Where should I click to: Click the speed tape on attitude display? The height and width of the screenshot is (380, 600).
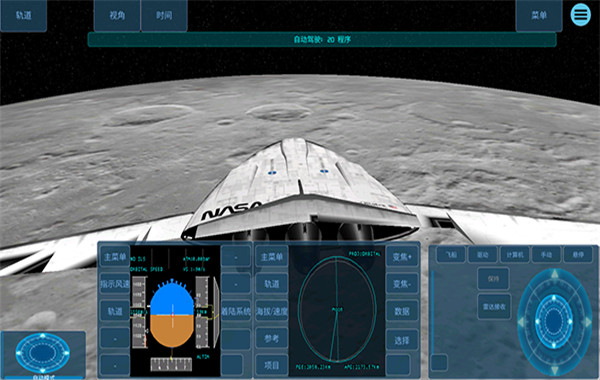click(x=139, y=312)
